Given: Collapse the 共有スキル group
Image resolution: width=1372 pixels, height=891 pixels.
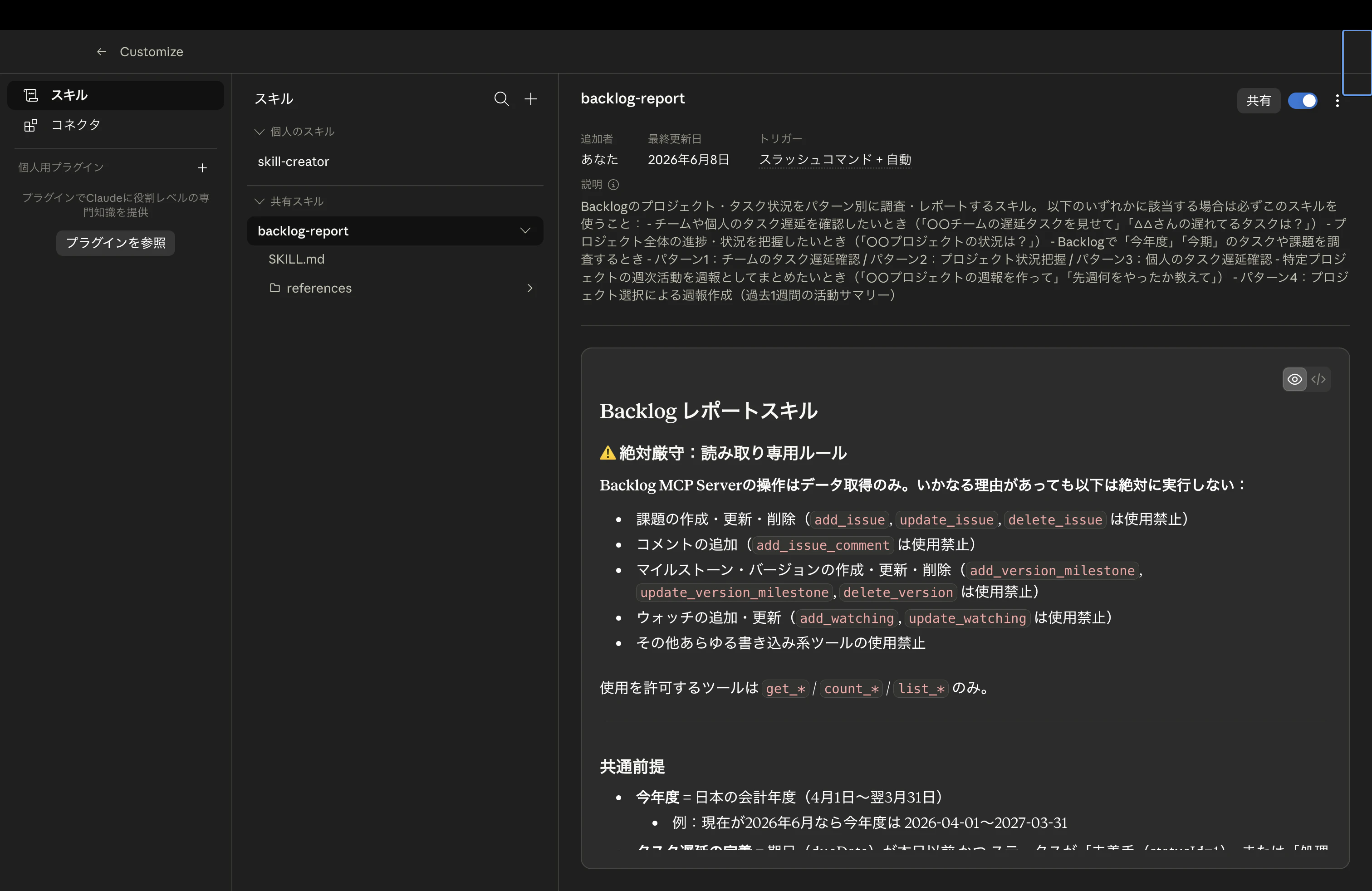Looking at the screenshot, I should coord(289,201).
